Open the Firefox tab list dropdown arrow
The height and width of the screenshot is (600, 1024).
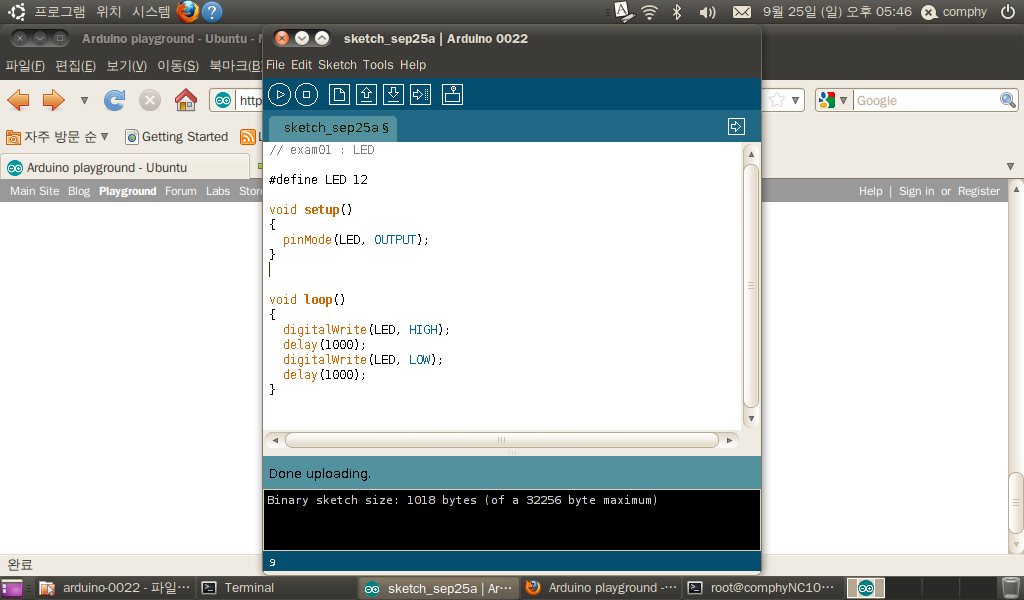(x=1010, y=166)
